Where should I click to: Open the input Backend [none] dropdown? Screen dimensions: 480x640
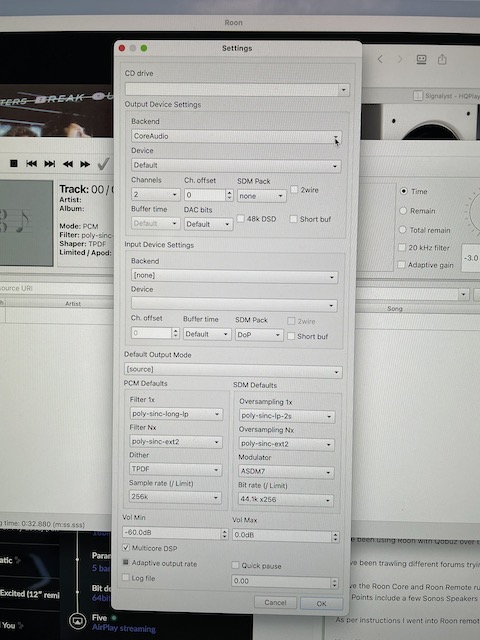(x=234, y=276)
